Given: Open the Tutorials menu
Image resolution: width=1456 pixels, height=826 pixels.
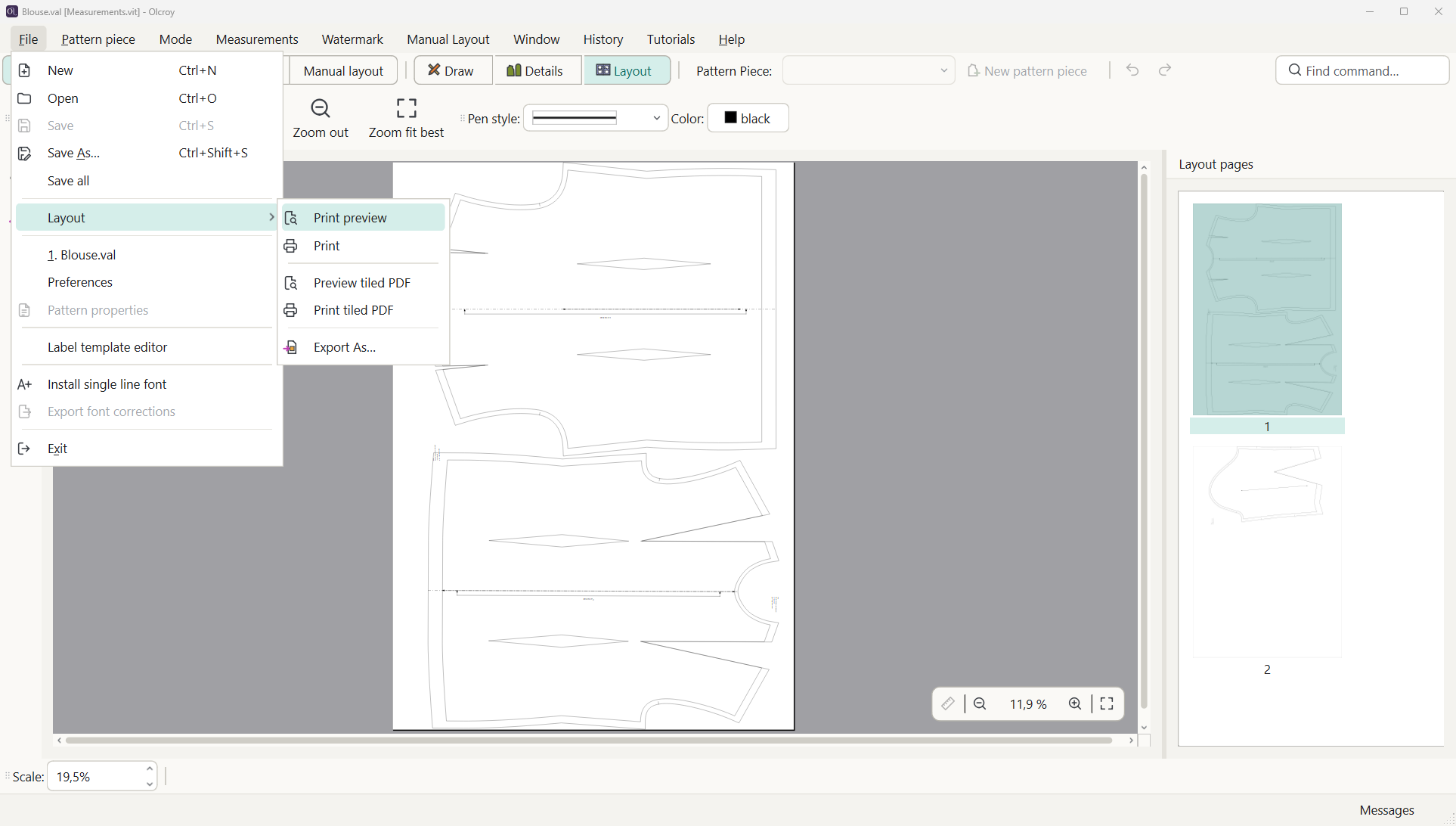Looking at the screenshot, I should click(671, 39).
